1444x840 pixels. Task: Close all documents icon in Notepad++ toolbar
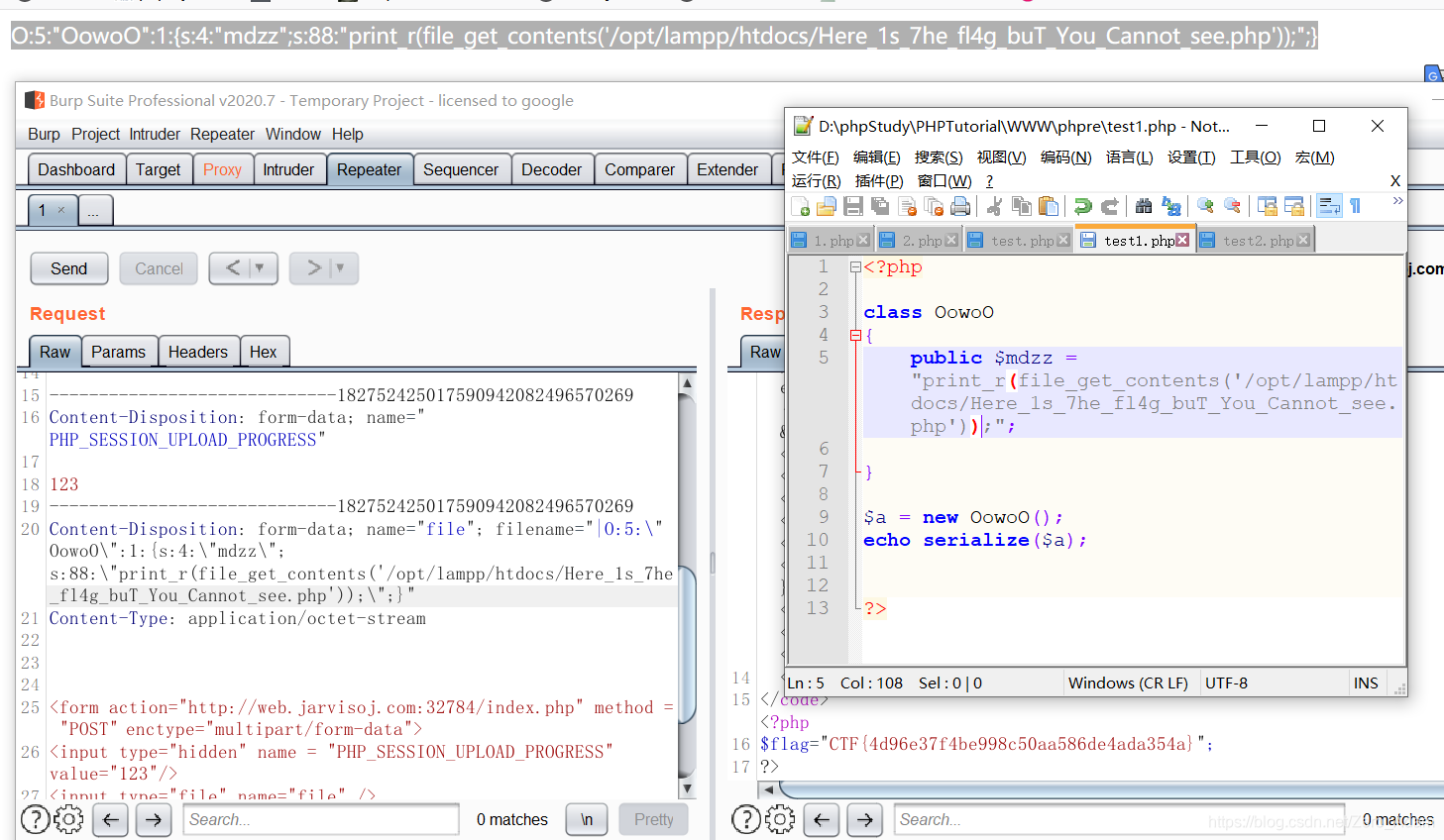click(934, 206)
